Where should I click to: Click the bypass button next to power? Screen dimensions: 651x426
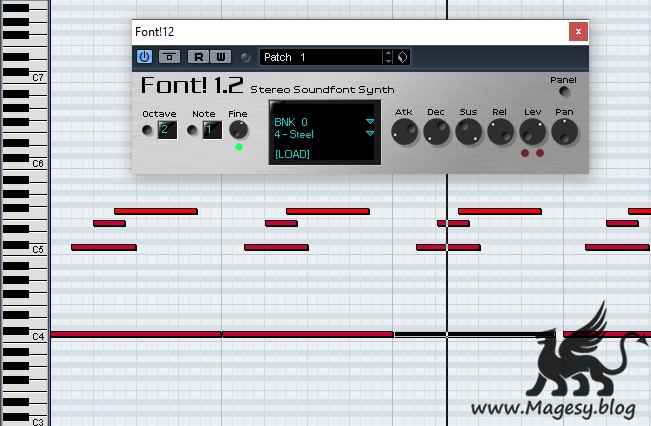171,57
